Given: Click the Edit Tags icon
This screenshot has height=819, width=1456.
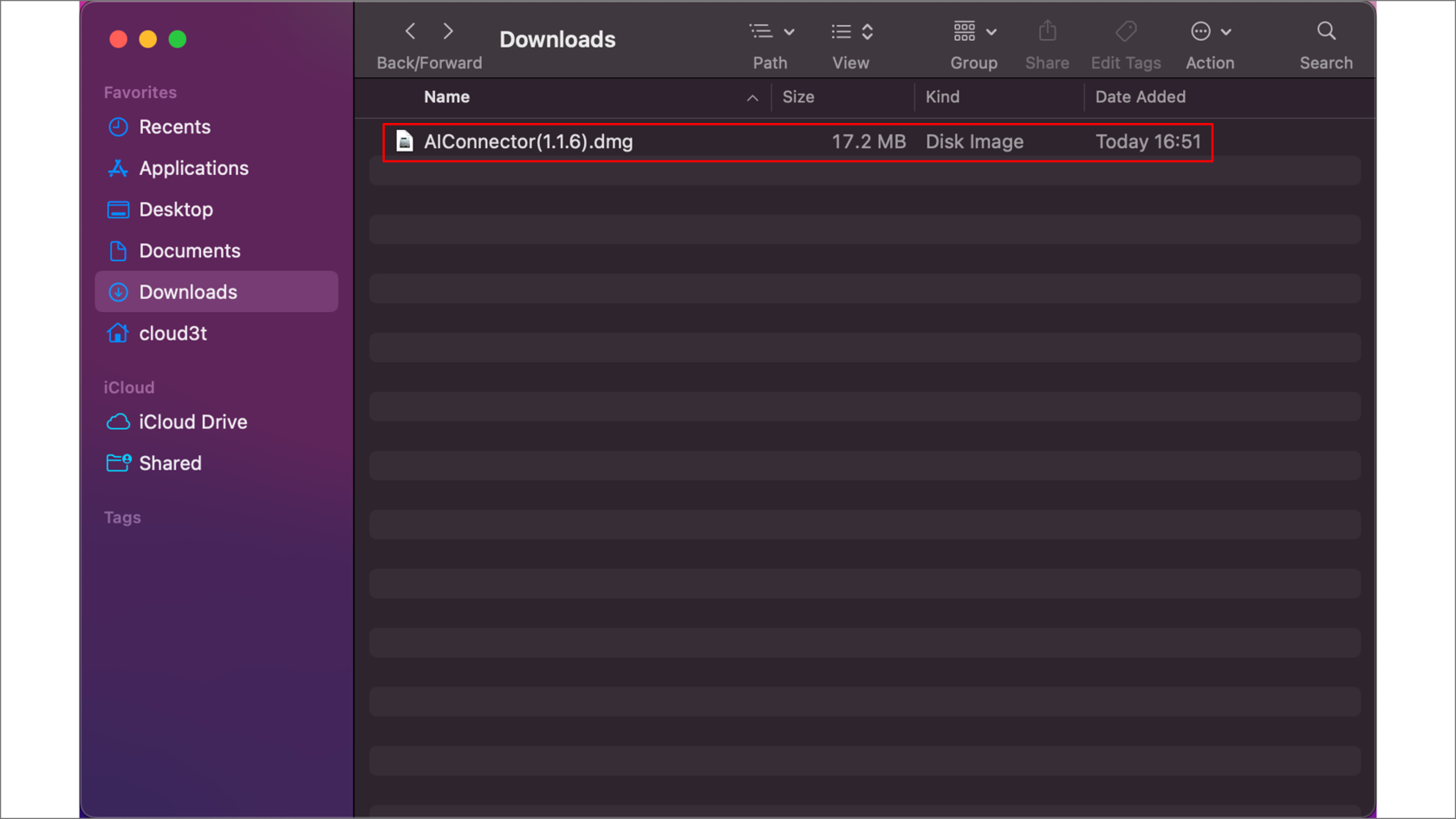Looking at the screenshot, I should tap(1125, 32).
